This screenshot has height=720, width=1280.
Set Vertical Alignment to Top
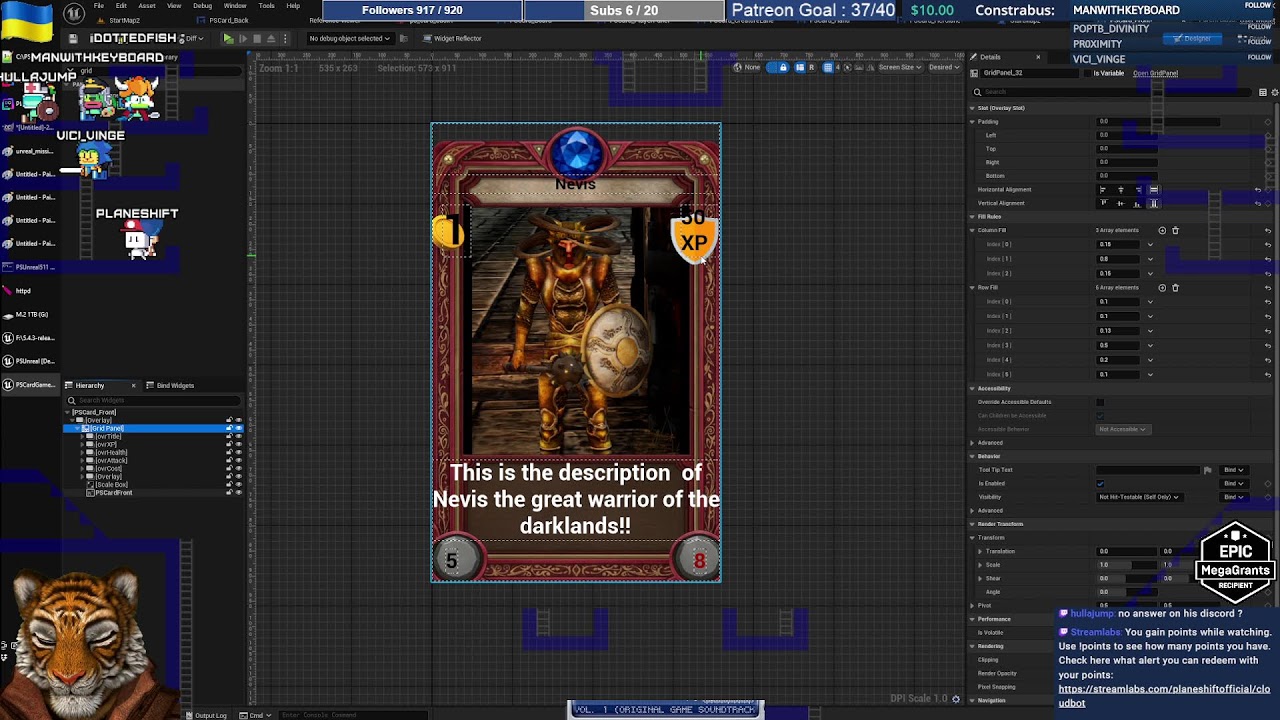coord(1103,203)
